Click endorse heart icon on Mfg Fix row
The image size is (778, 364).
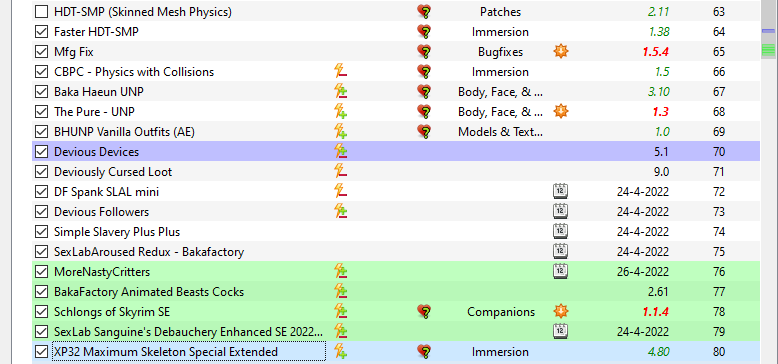pyautogui.click(x=424, y=52)
